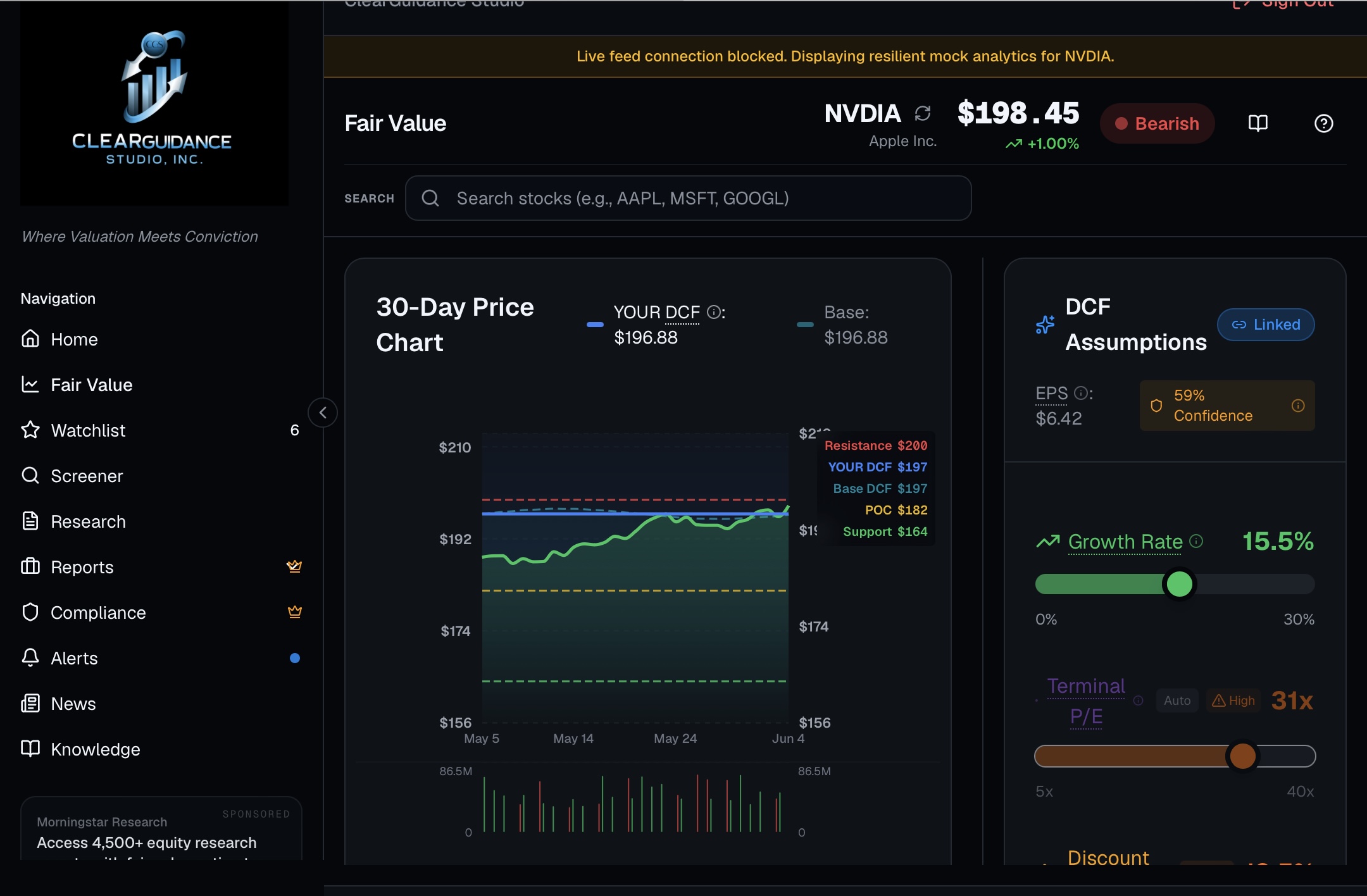
Task: Open the Knowledge section
Action: click(x=161, y=749)
